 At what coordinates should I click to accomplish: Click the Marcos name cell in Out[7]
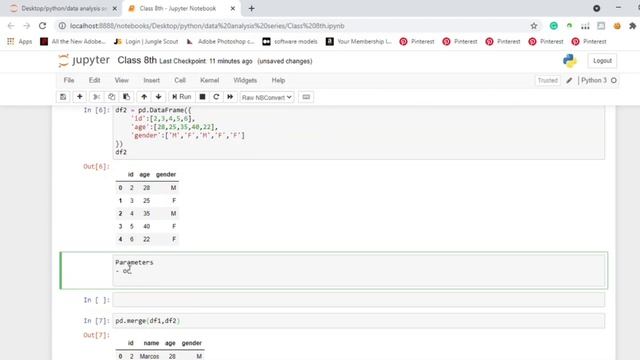pos(149,356)
